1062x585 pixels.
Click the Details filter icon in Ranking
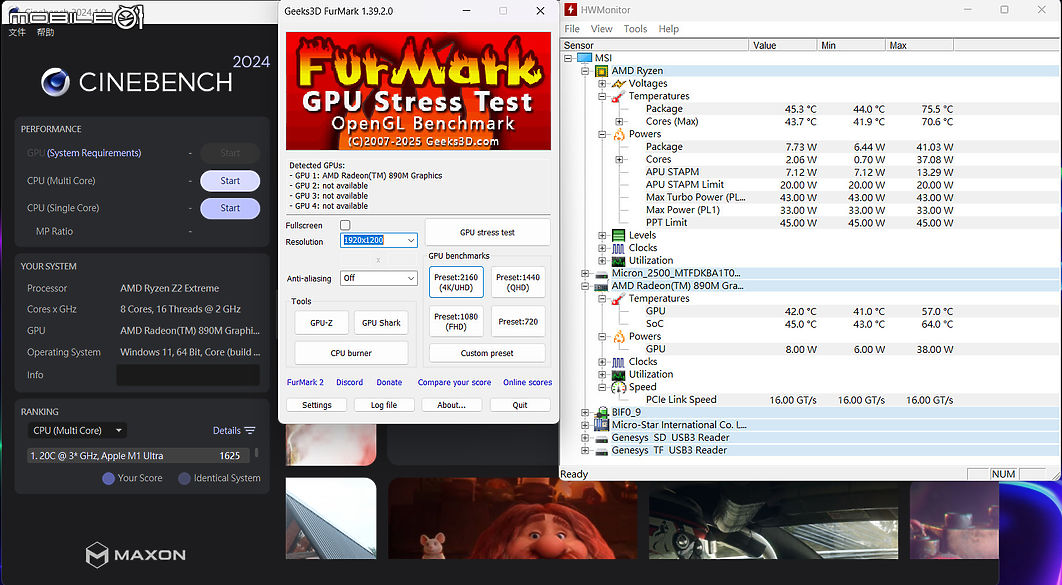click(x=250, y=431)
